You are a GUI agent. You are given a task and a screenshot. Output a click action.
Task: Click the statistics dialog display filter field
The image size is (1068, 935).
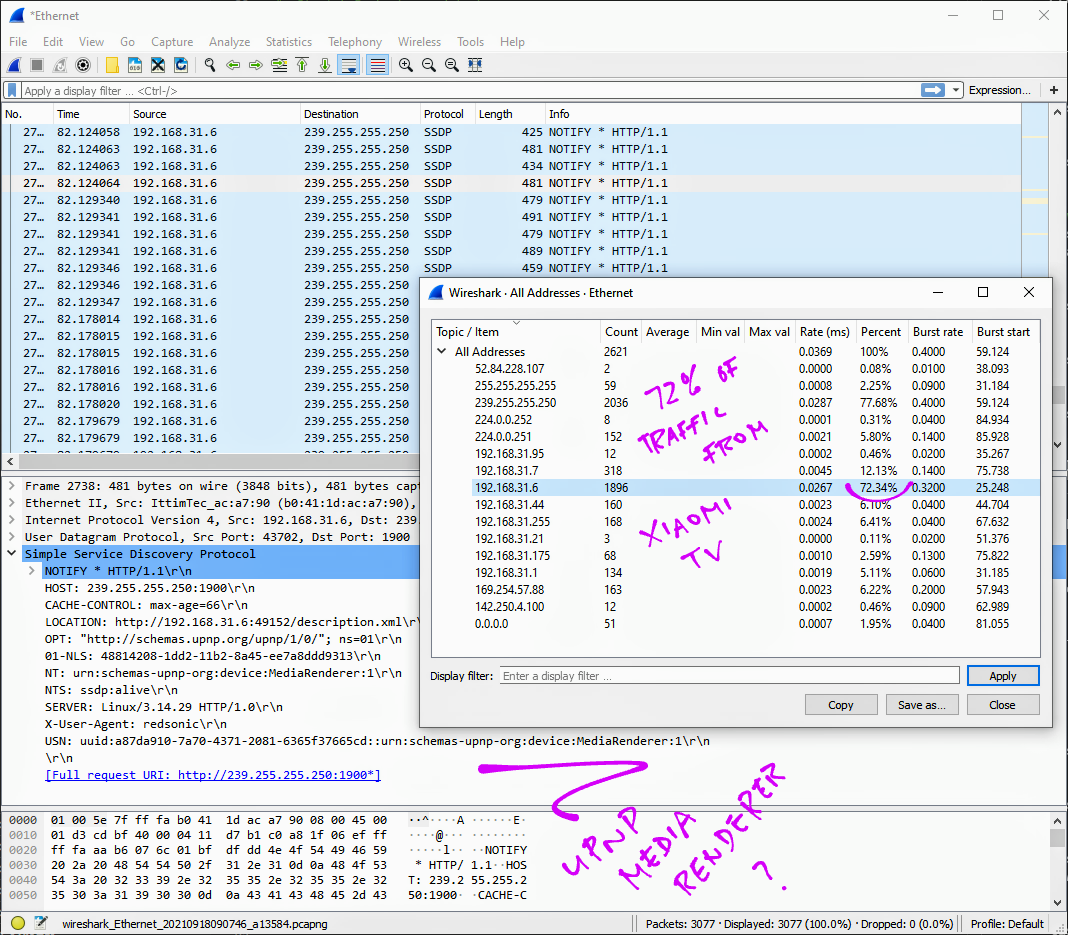[x=729, y=676]
